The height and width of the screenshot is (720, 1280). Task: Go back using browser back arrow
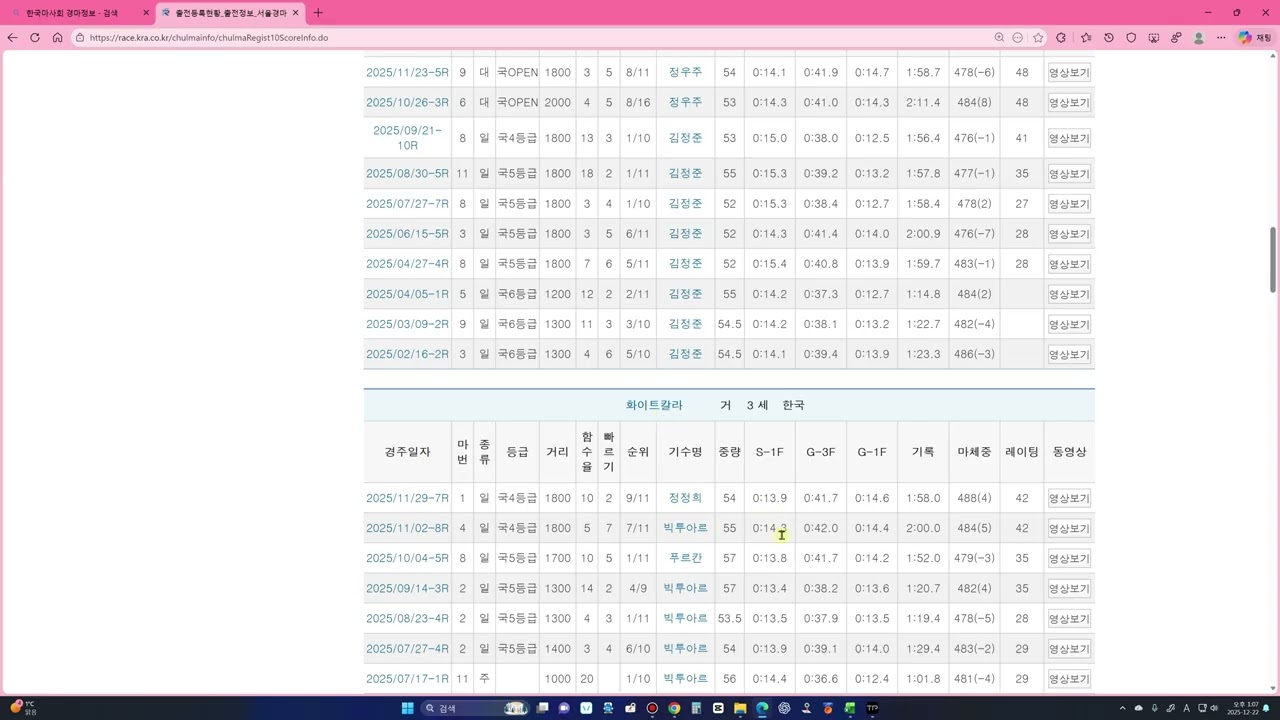12,37
